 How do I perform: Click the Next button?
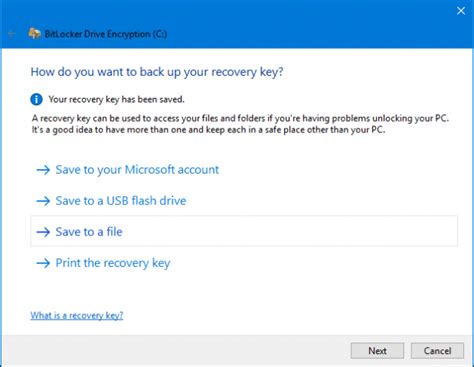pyautogui.click(x=377, y=351)
